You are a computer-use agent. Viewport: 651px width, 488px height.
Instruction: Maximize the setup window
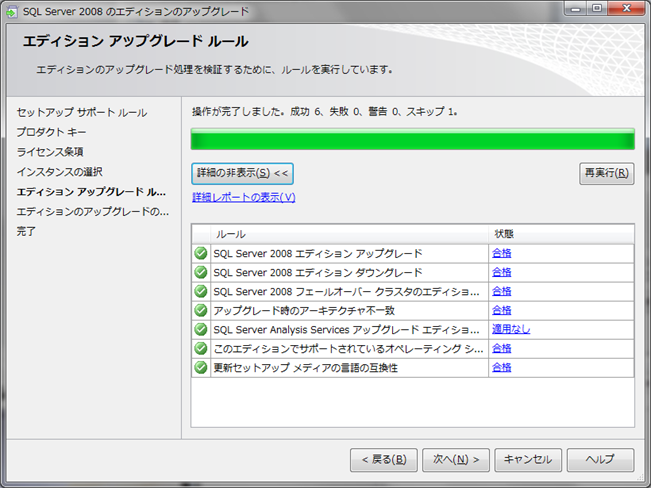point(597,9)
